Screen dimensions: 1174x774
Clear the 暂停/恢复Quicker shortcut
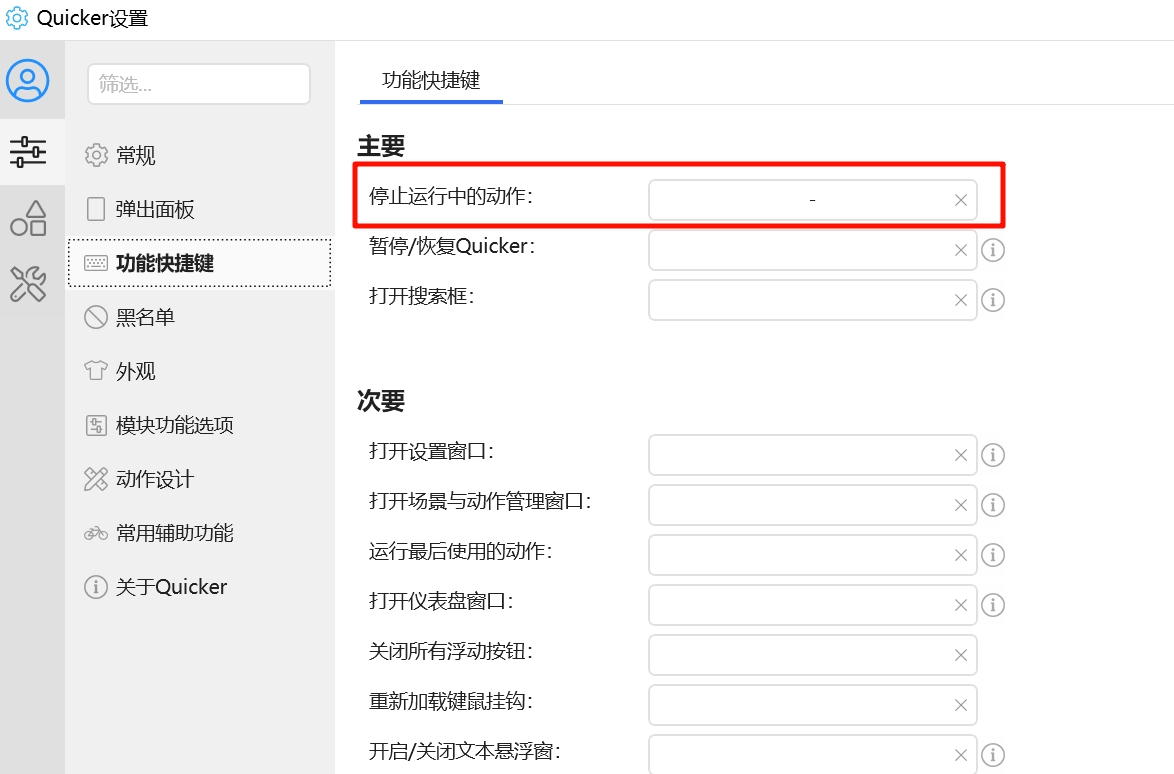coord(961,250)
